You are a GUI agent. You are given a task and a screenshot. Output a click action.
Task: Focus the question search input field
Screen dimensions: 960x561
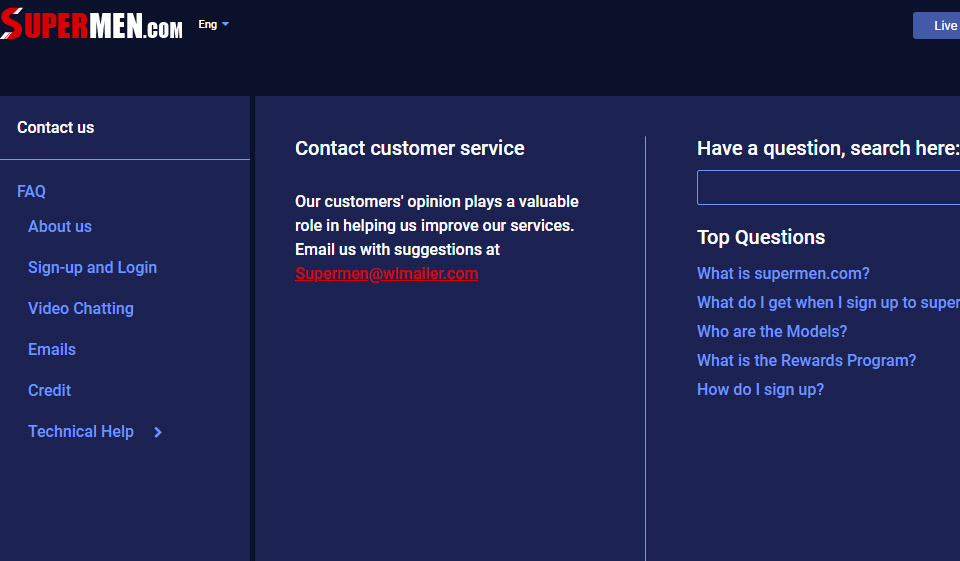click(828, 187)
